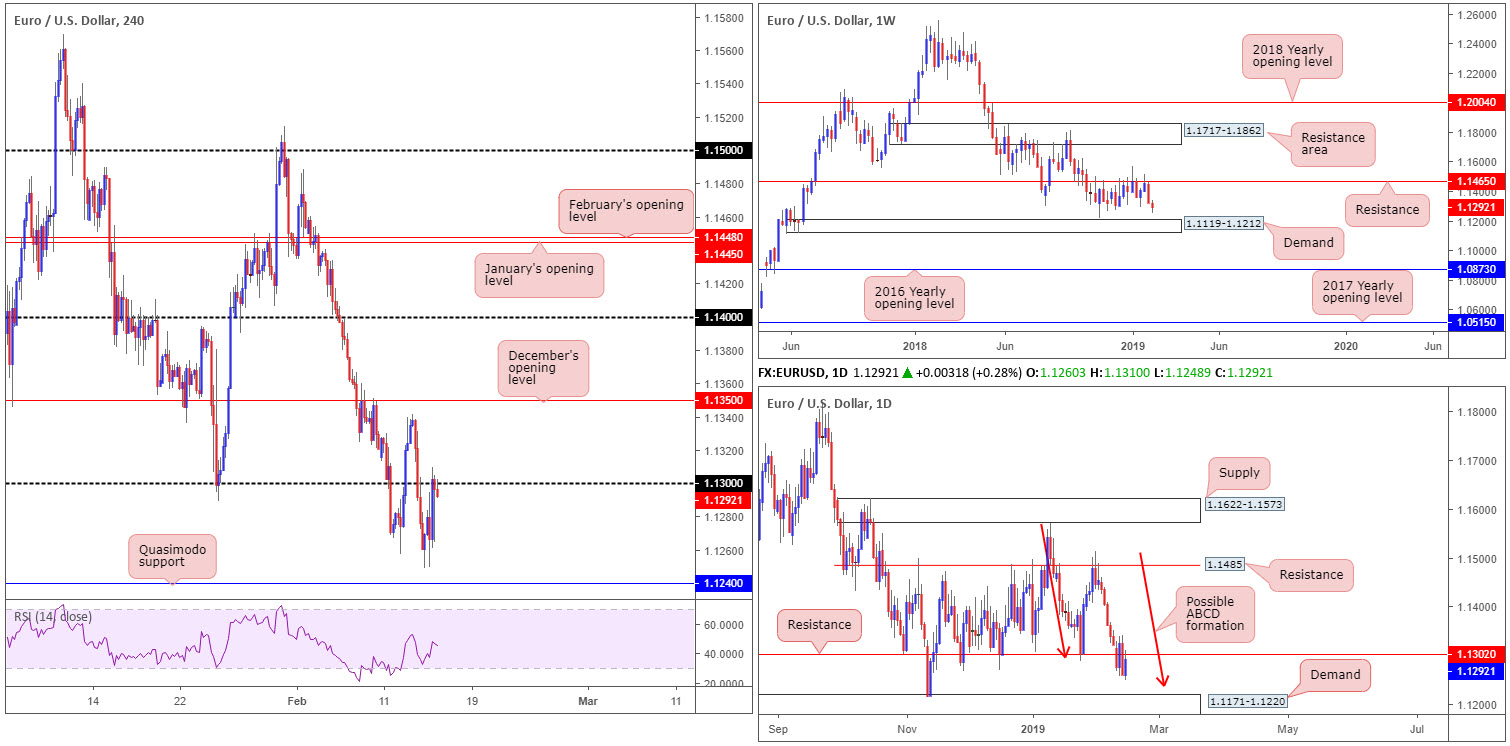The image size is (1510, 746).
Task: Click the weekly chart Demand callout
Action: tap(1308, 242)
